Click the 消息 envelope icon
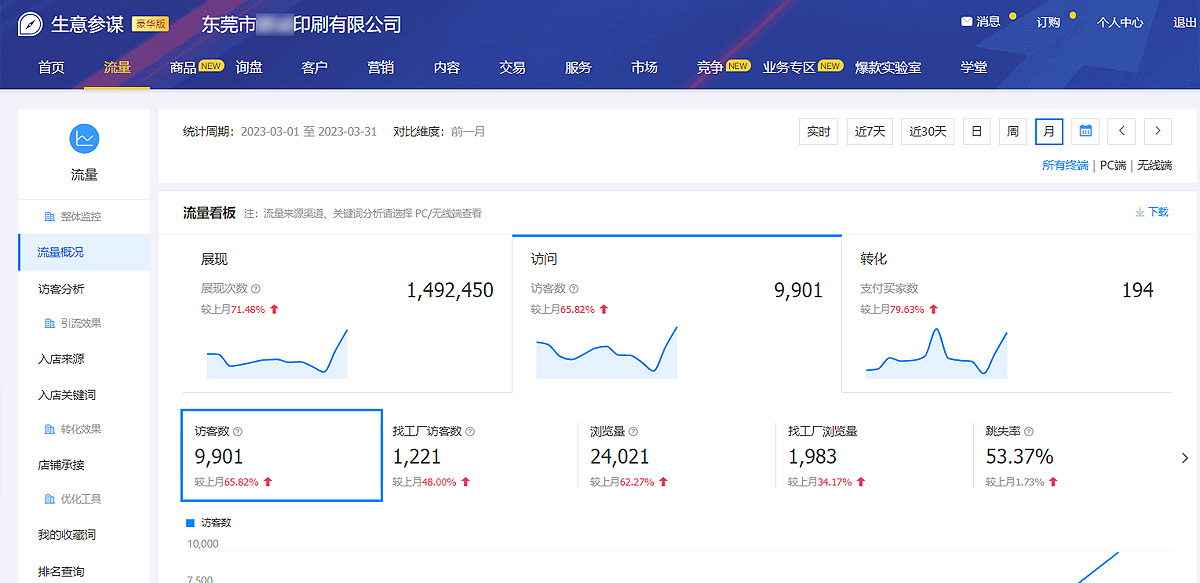 coord(966,21)
